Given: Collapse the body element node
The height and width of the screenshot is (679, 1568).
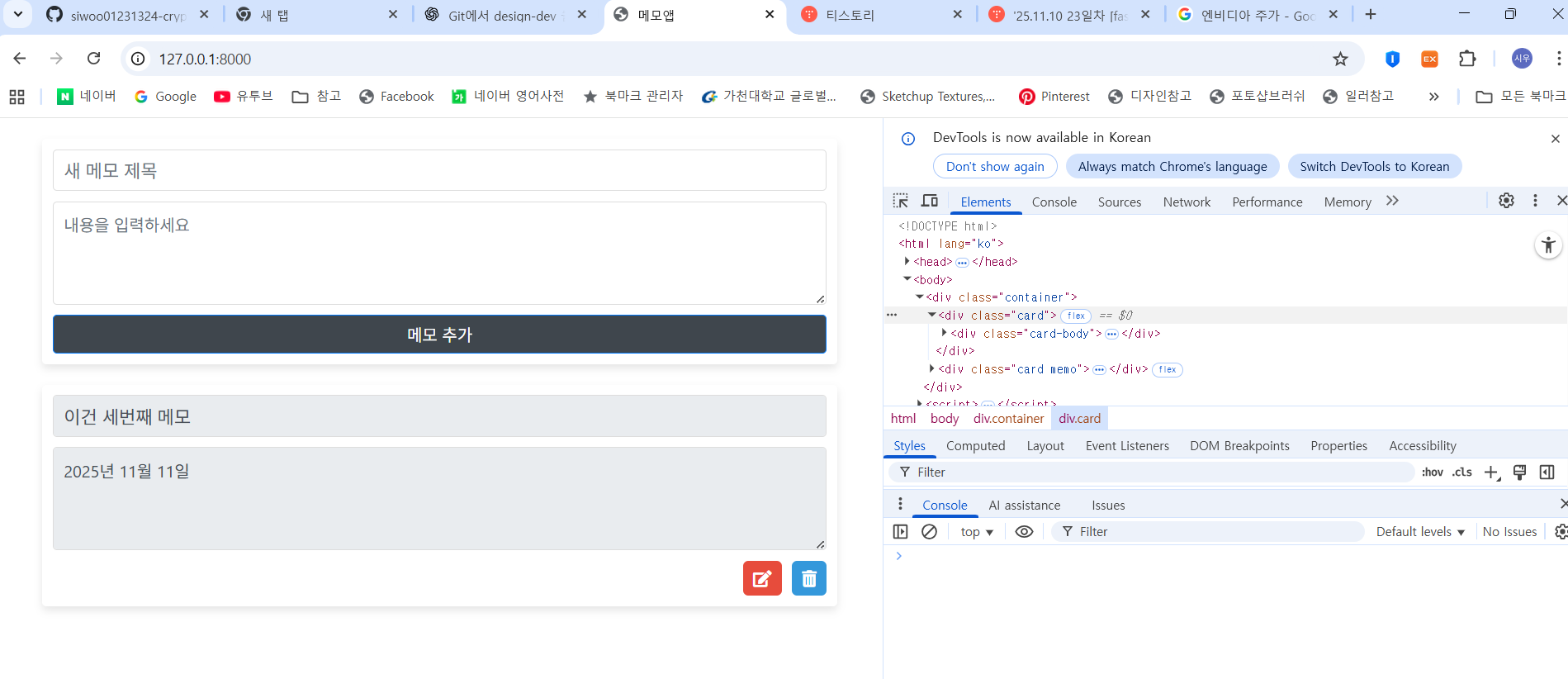Looking at the screenshot, I should [907, 279].
